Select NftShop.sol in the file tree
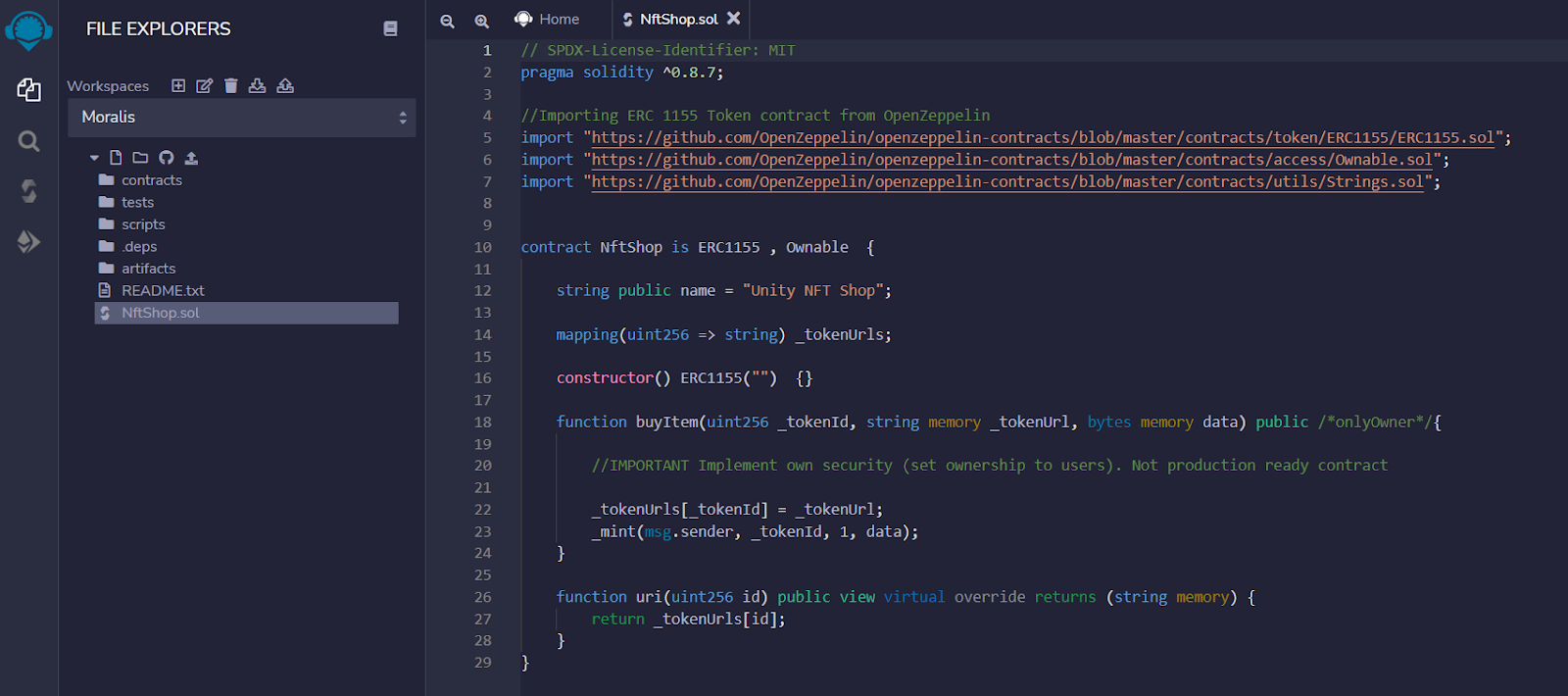 click(246, 313)
